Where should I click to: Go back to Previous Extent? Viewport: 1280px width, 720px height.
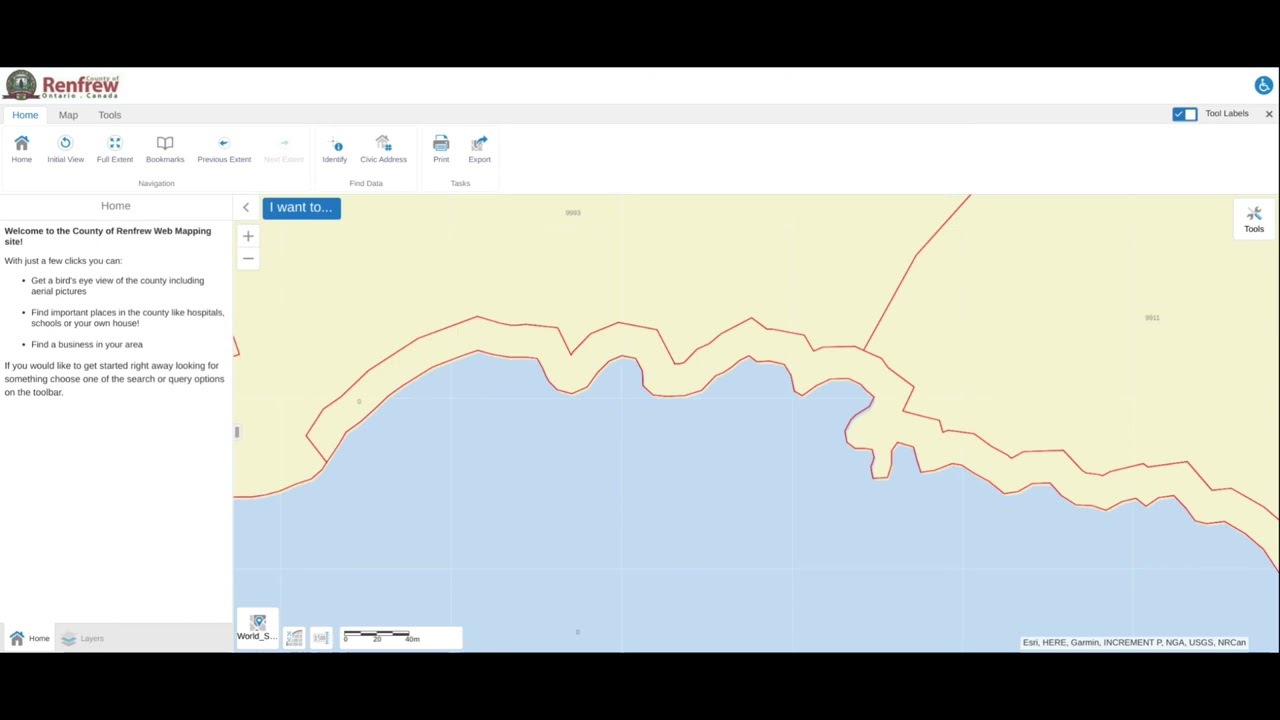click(x=224, y=149)
